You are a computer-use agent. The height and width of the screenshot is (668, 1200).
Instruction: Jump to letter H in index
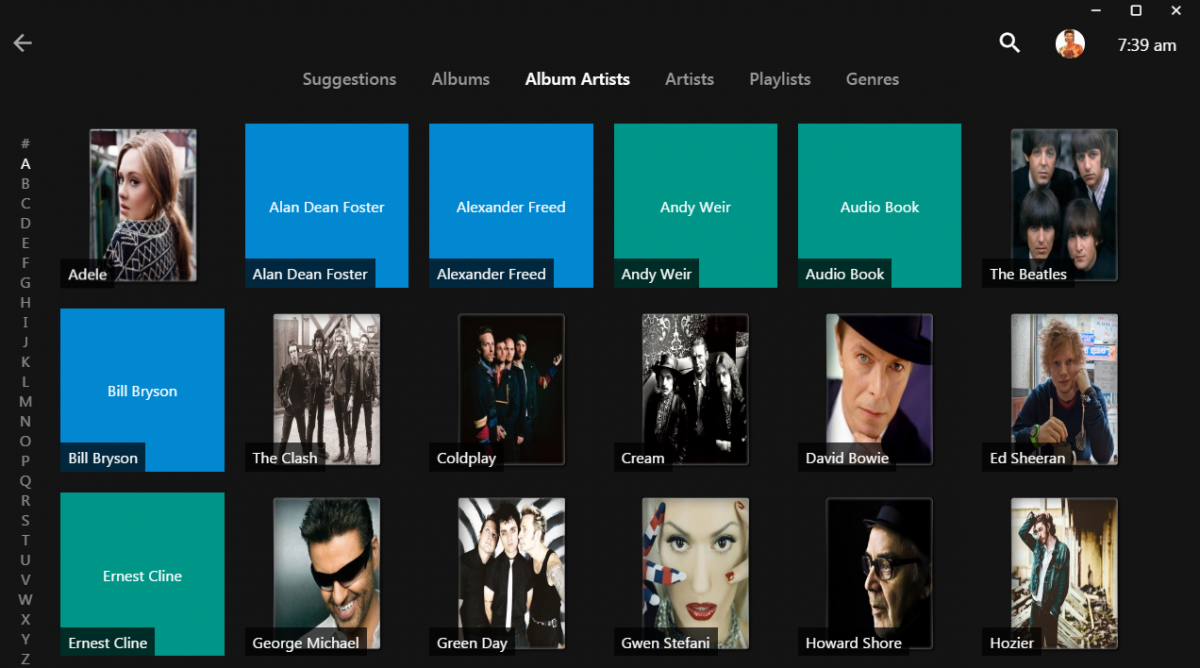click(26, 302)
